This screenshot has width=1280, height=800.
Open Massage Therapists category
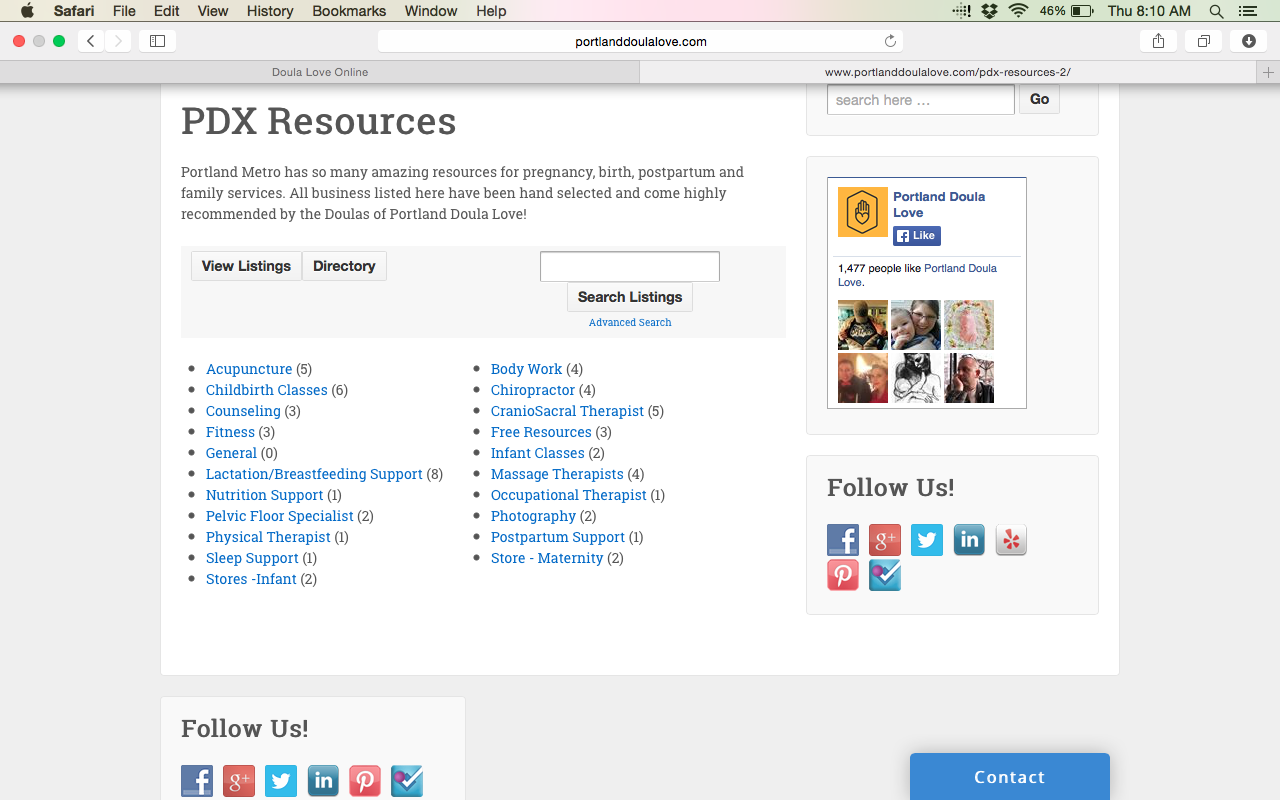pyautogui.click(x=557, y=474)
